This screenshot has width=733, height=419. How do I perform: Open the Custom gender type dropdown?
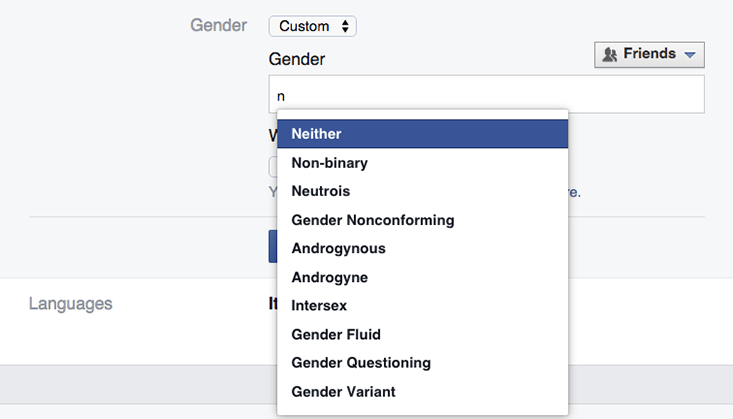[x=312, y=26]
